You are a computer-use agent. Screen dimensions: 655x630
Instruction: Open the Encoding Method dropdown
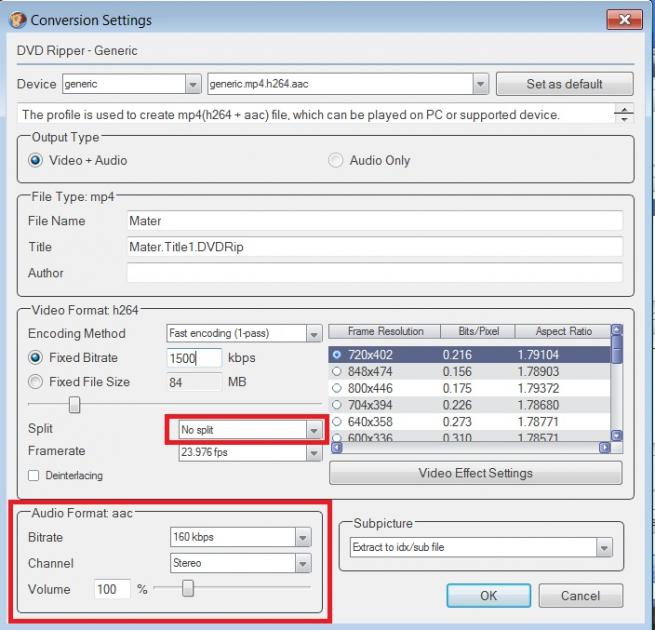314,334
